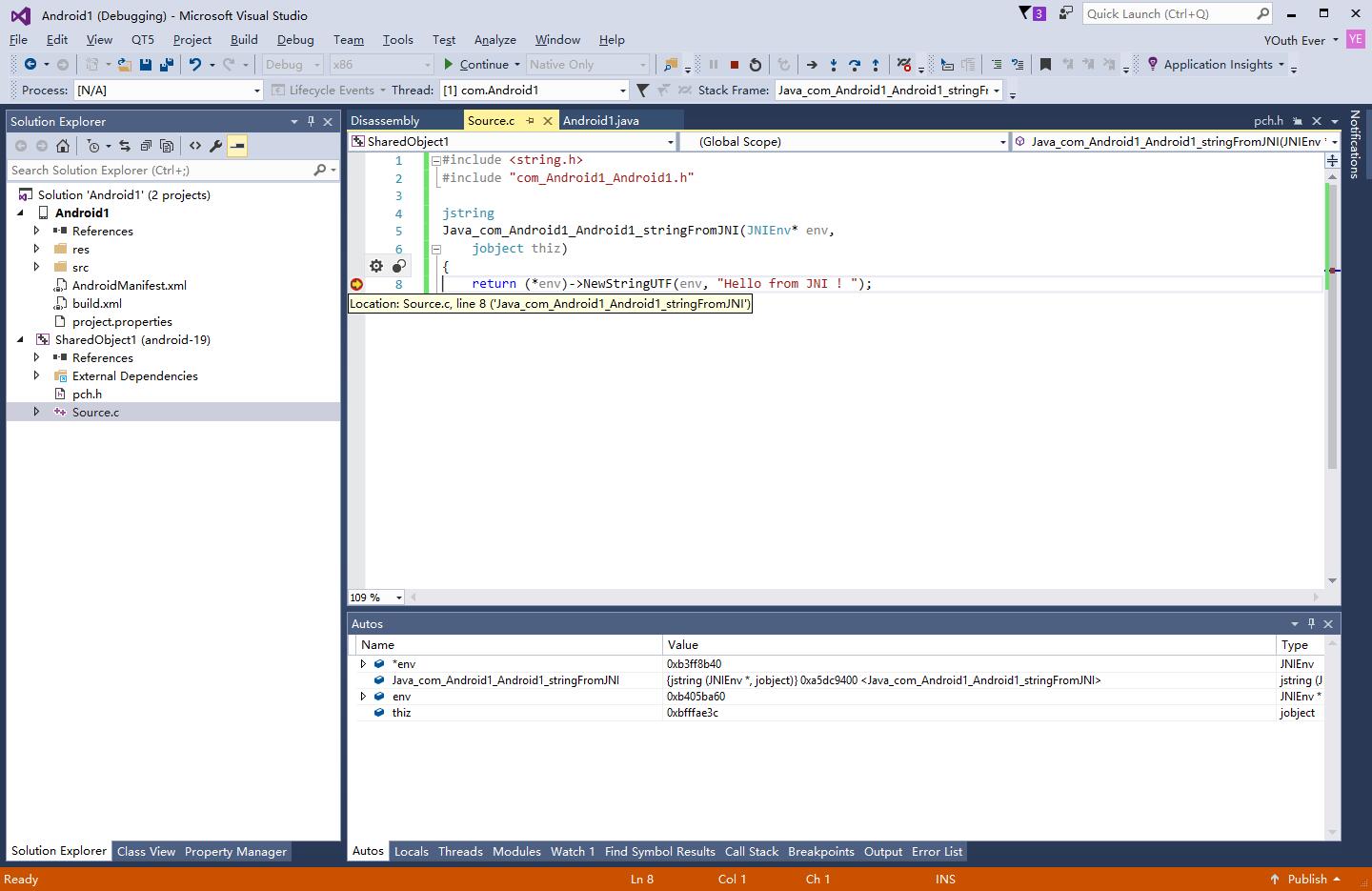
Task: Click Show All Files icon in Solution Explorer
Action: point(167,146)
